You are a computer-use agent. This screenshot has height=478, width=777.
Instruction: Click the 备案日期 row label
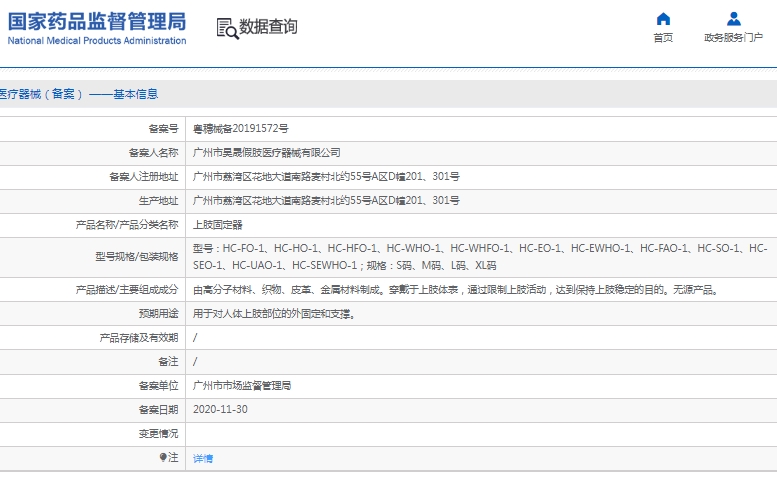[x=158, y=410]
